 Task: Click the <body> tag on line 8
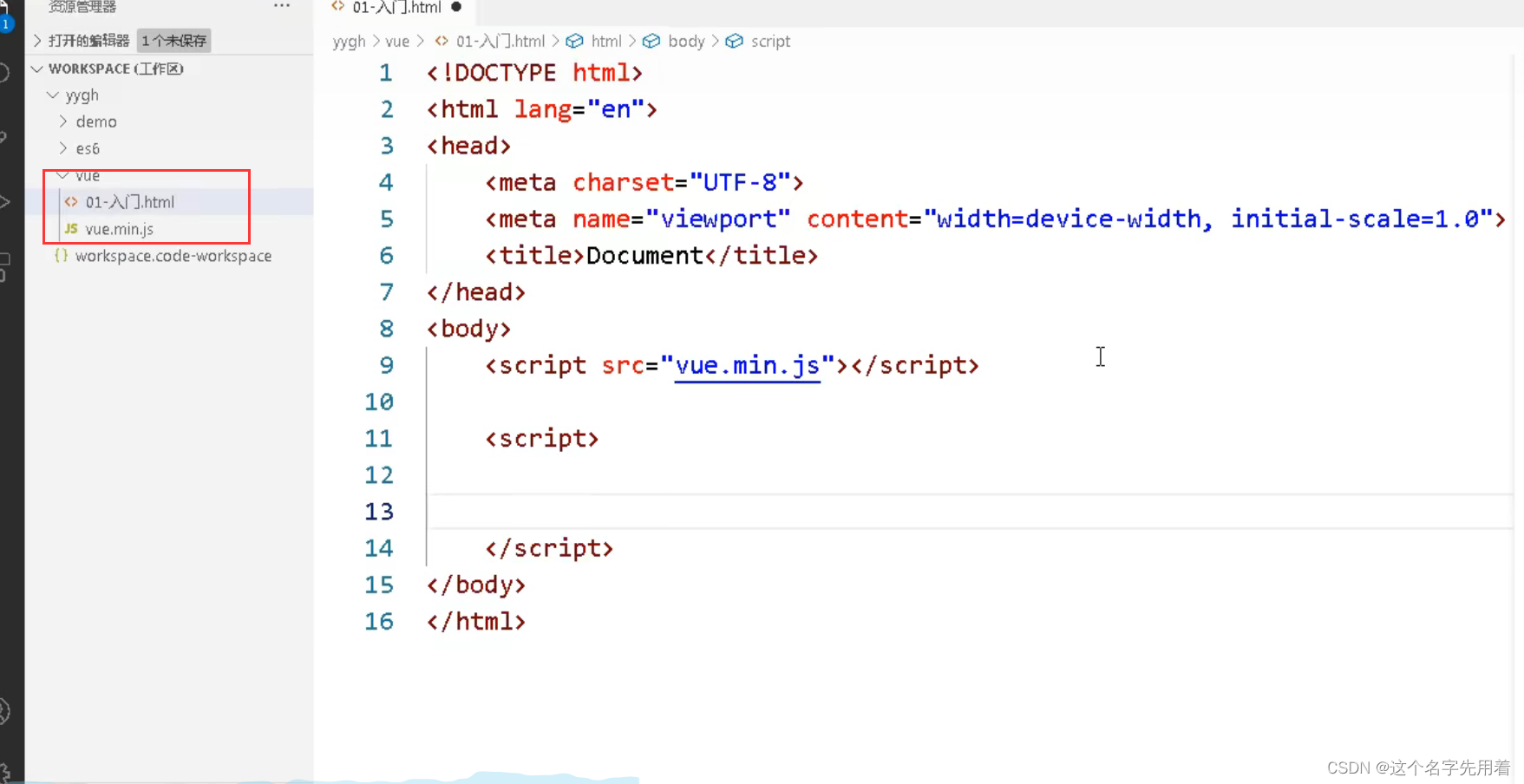(468, 330)
